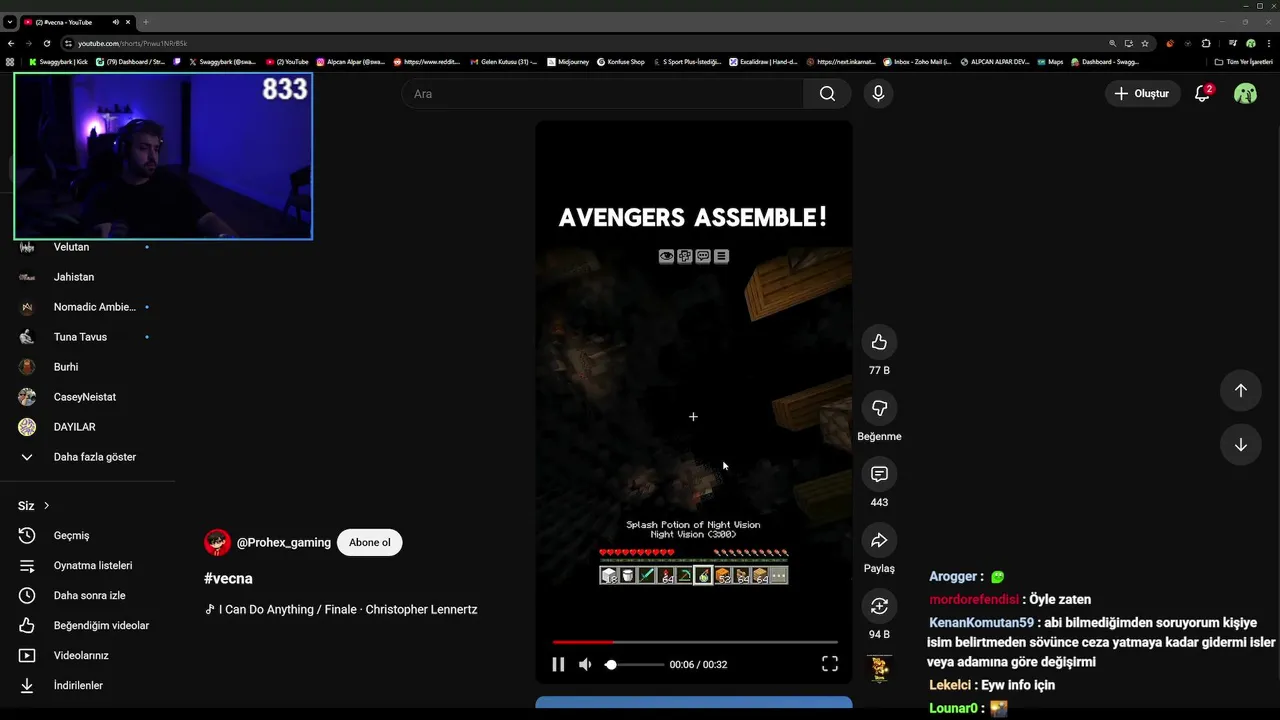Viewport: 1280px width, 720px height.
Task: Go to next short with down arrow
Action: coord(1240,445)
